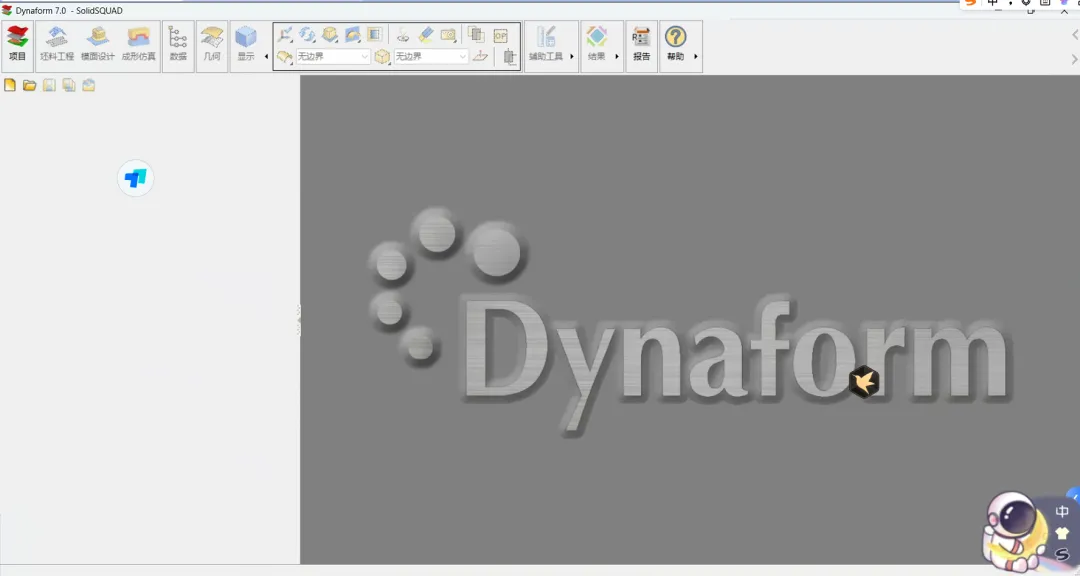Click the eraser clear icon
This screenshot has height=576, width=1080.
click(426, 34)
